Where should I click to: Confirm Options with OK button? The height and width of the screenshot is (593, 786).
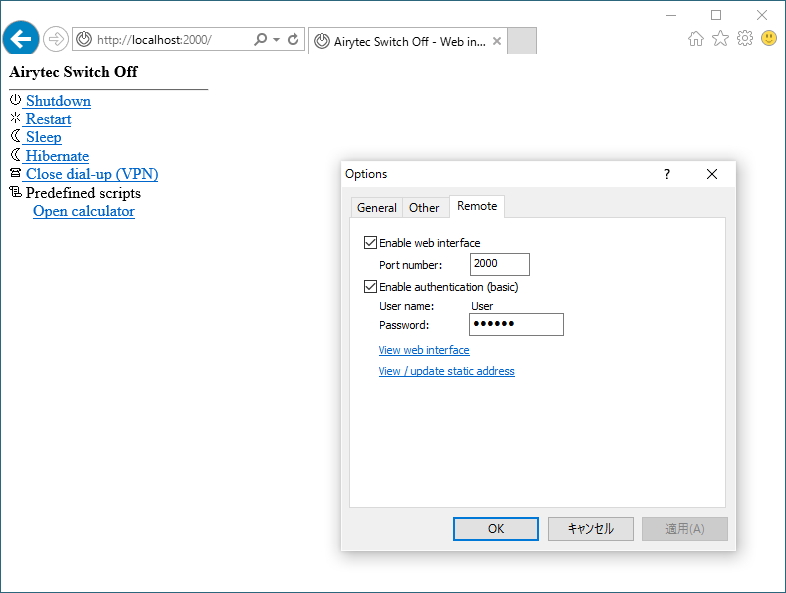[x=496, y=529]
